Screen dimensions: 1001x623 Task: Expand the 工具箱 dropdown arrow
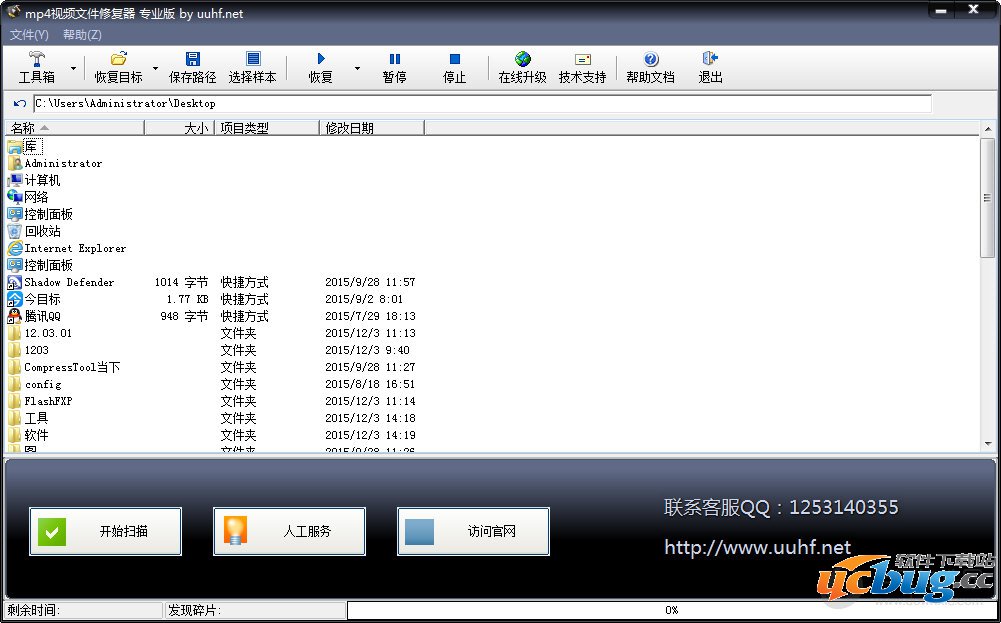[x=73, y=69]
